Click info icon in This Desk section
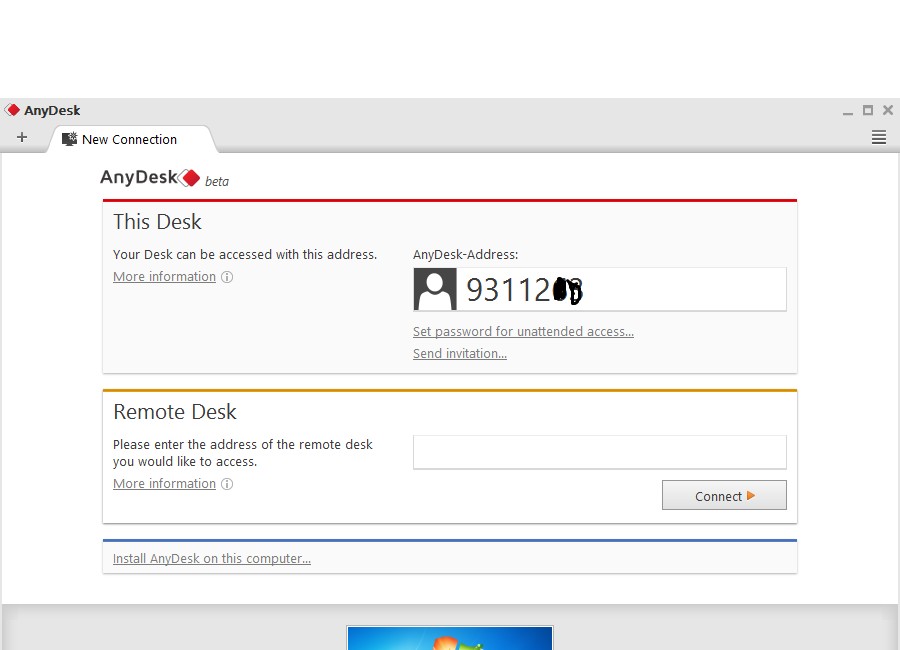900x650 pixels. click(227, 277)
